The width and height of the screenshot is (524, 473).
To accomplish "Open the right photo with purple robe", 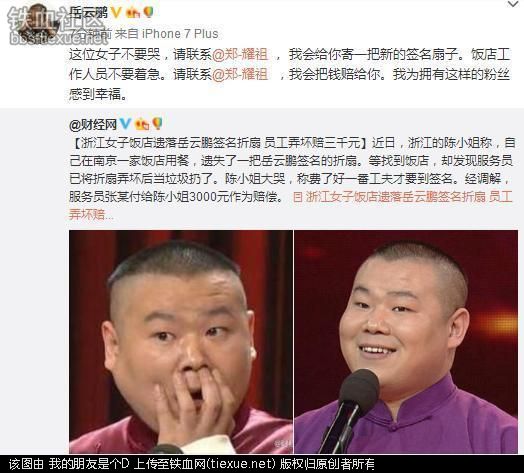I will [x=406, y=342].
